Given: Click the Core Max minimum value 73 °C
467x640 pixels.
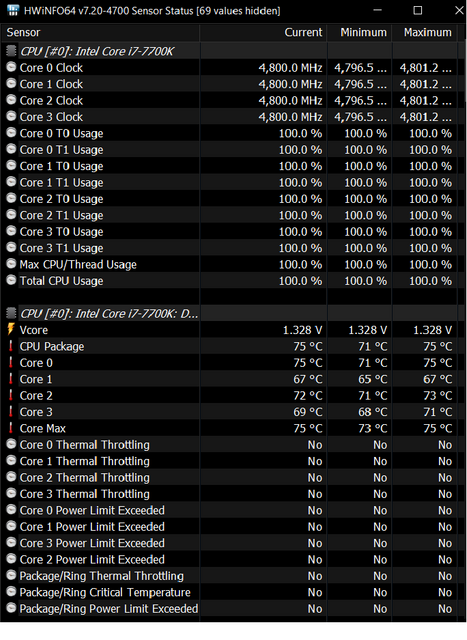Looking at the screenshot, I should [x=372, y=429].
